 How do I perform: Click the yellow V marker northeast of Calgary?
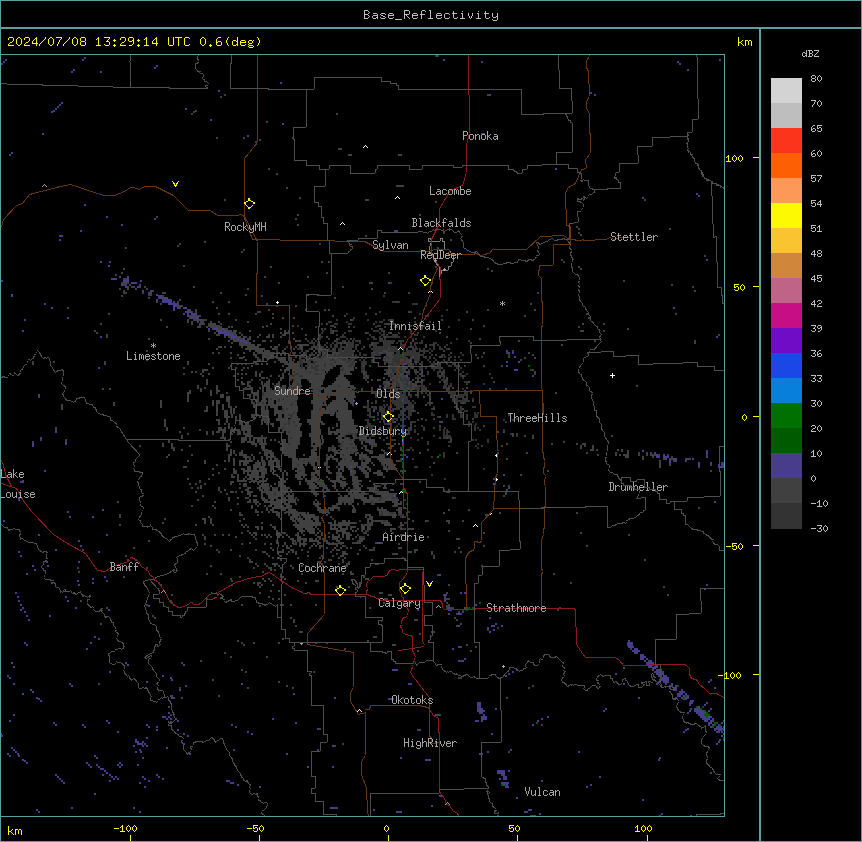tap(429, 584)
